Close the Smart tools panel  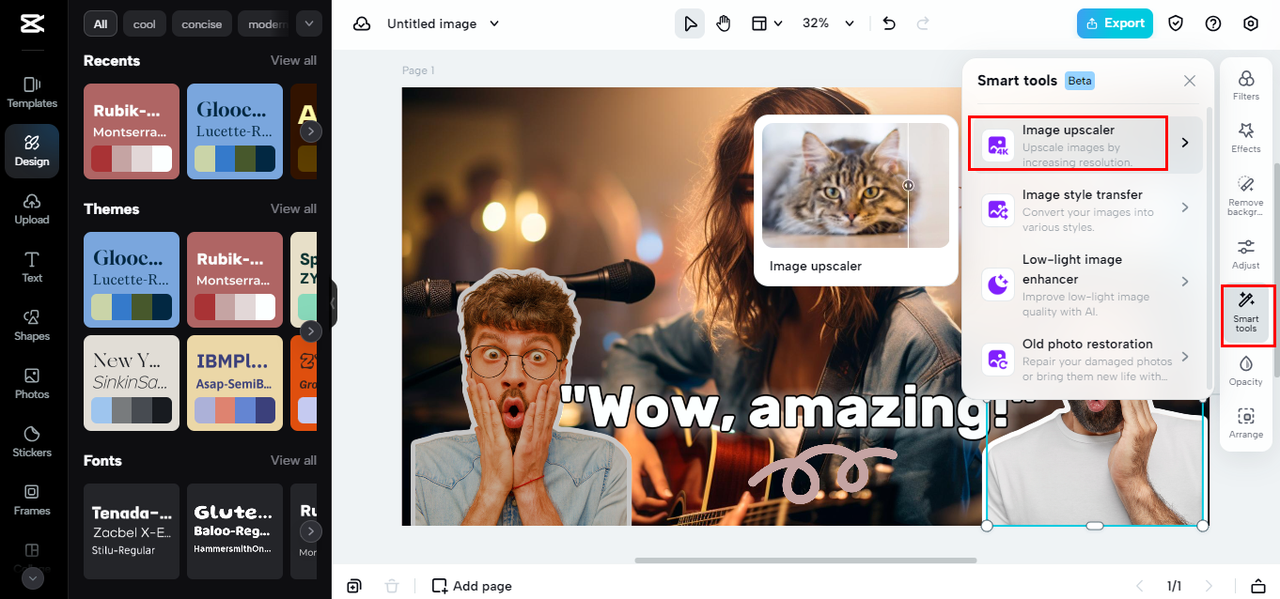coord(1189,81)
